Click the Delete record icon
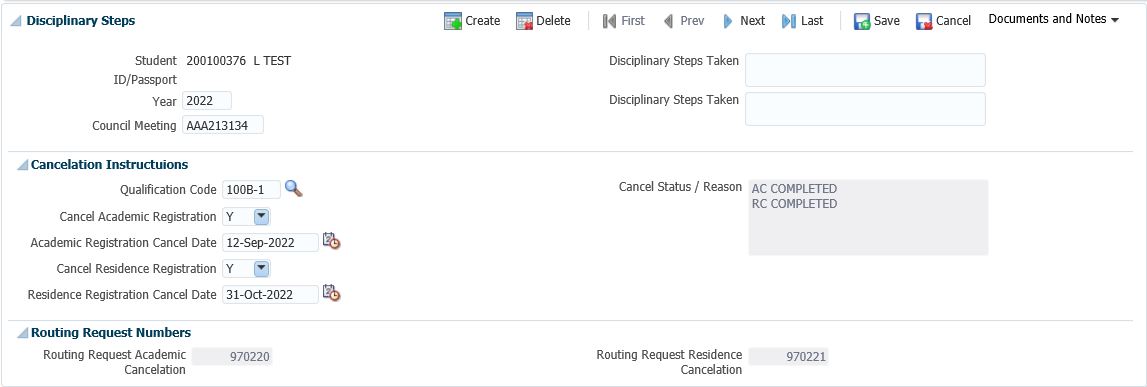Screen dimensions: 1147x387 (524, 21)
